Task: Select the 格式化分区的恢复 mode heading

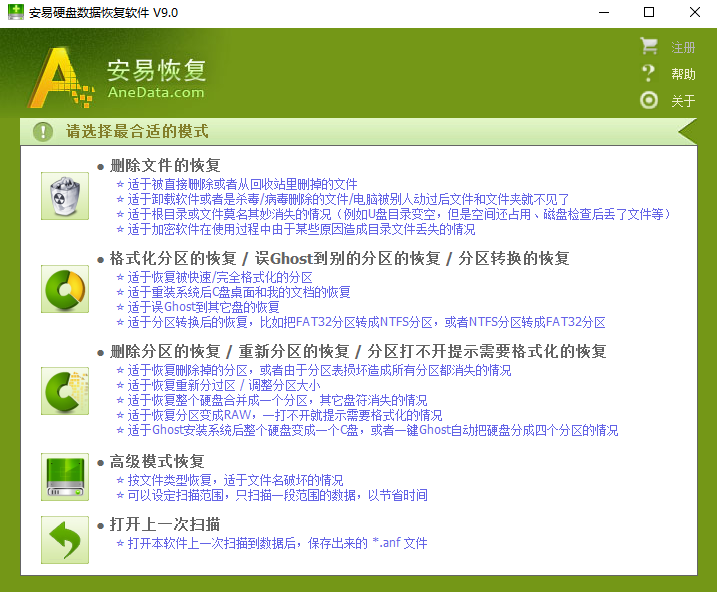Action: pyautogui.click(x=339, y=258)
